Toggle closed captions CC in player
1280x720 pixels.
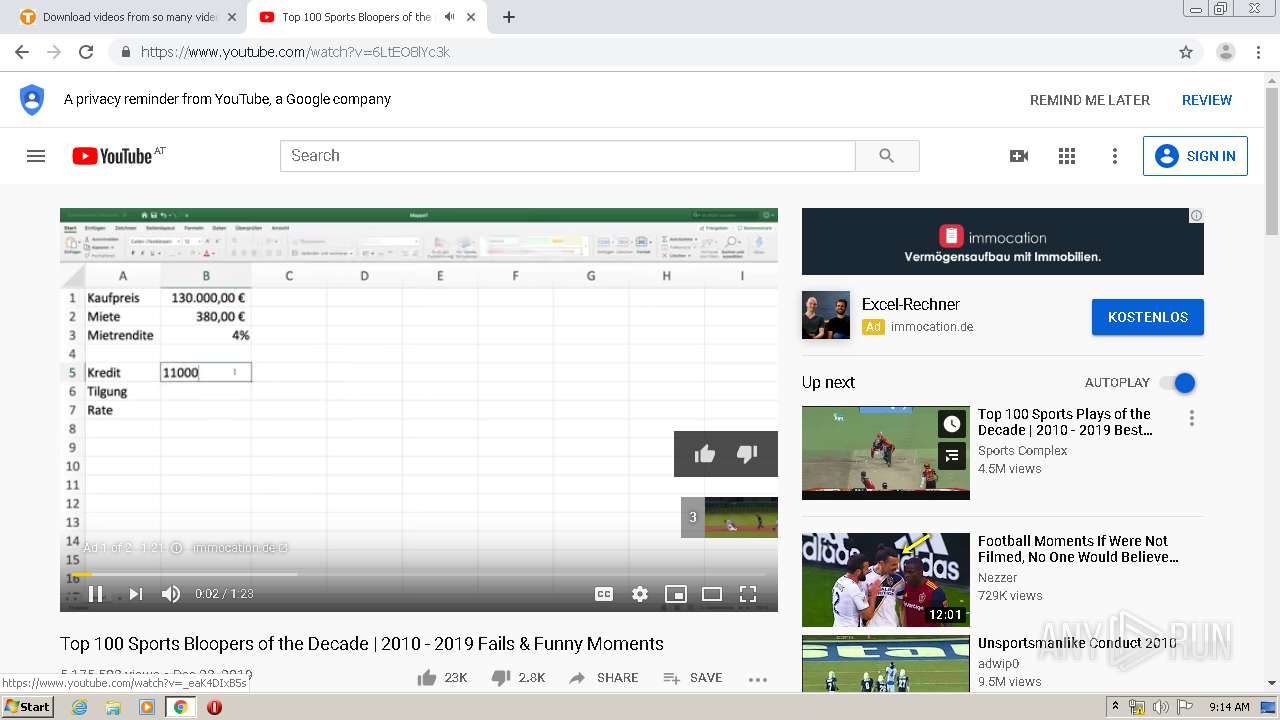(x=604, y=594)
